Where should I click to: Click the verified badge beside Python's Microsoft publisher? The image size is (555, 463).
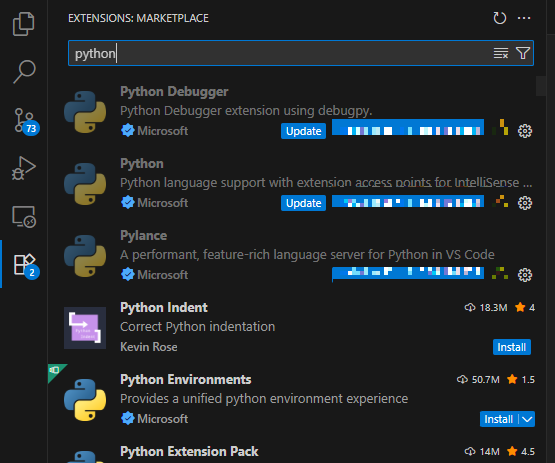pyautogui.click(x=127, y=203)
